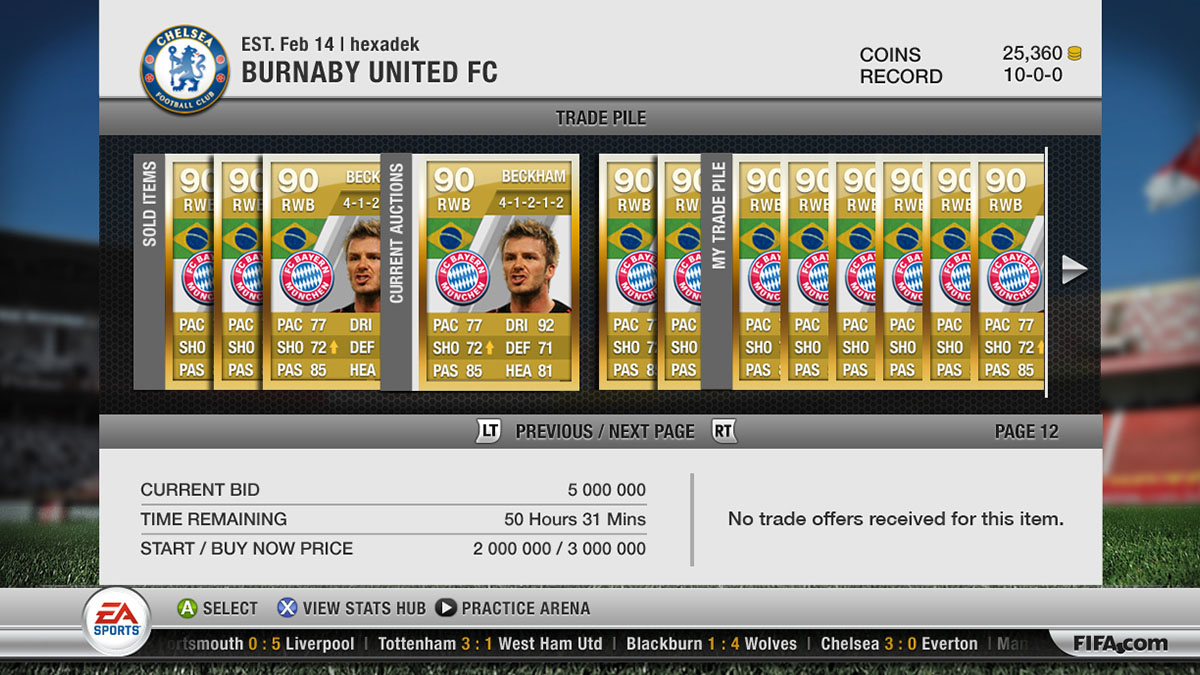Click the EA Sports logo

[117, 621]
